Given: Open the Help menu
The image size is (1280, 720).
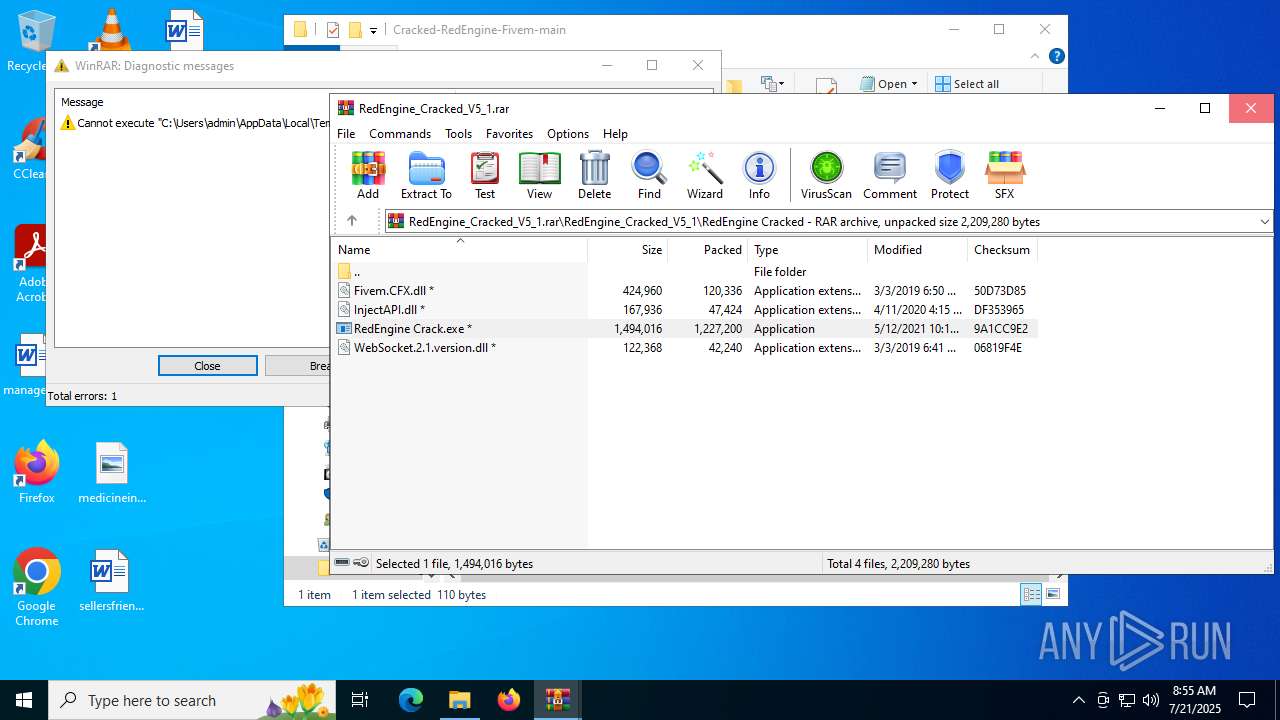Looking at the screenshot, I should tap(615, 134).
